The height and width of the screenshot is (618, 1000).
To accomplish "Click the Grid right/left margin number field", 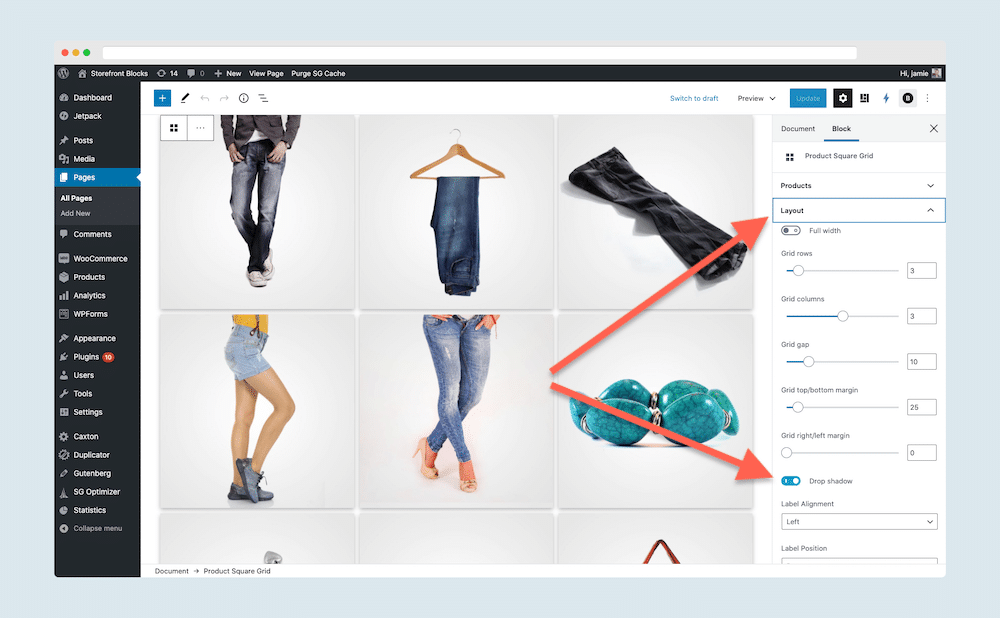I will point(922,453).
